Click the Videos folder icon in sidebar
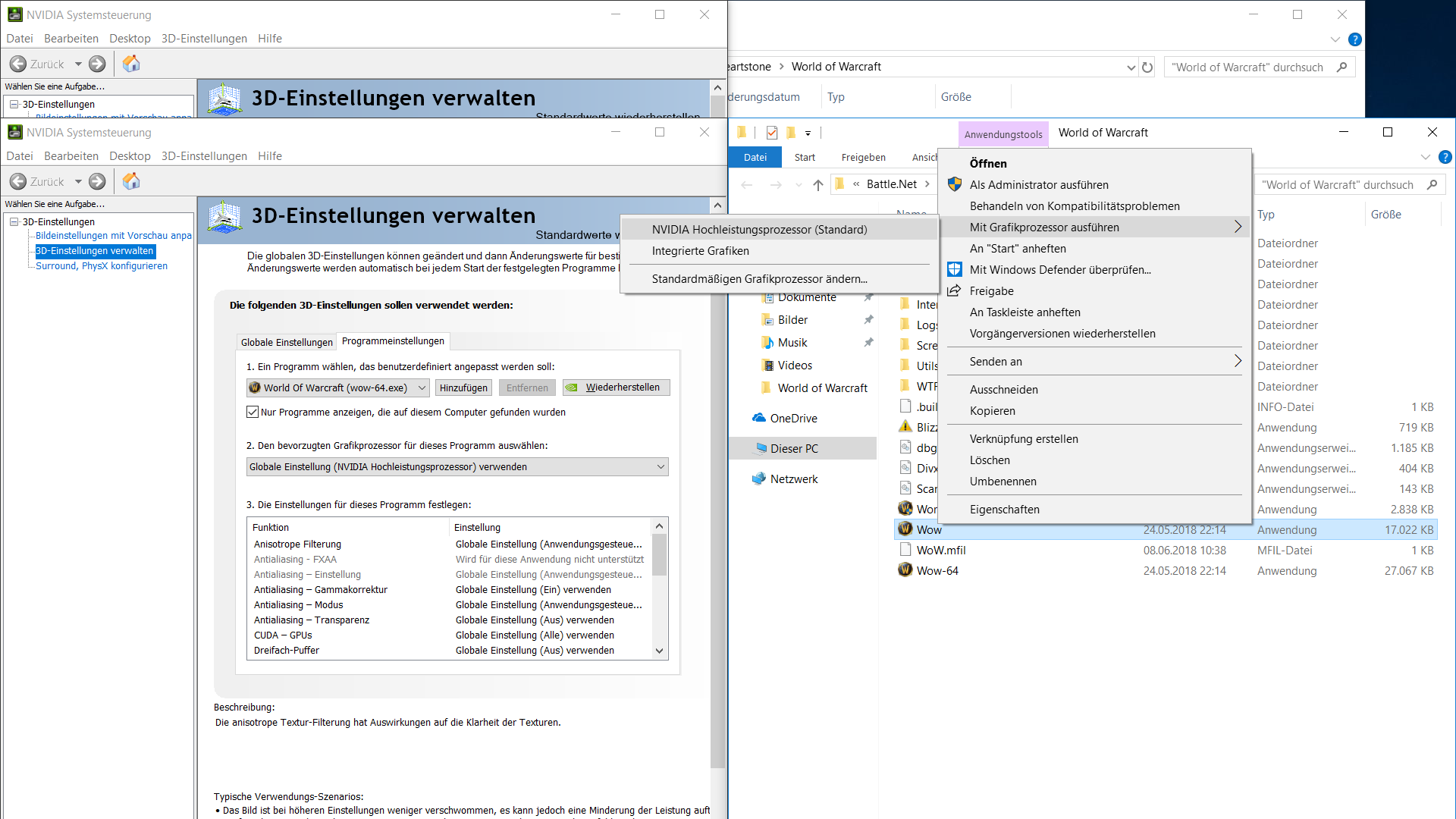 [x=767, y=366]
